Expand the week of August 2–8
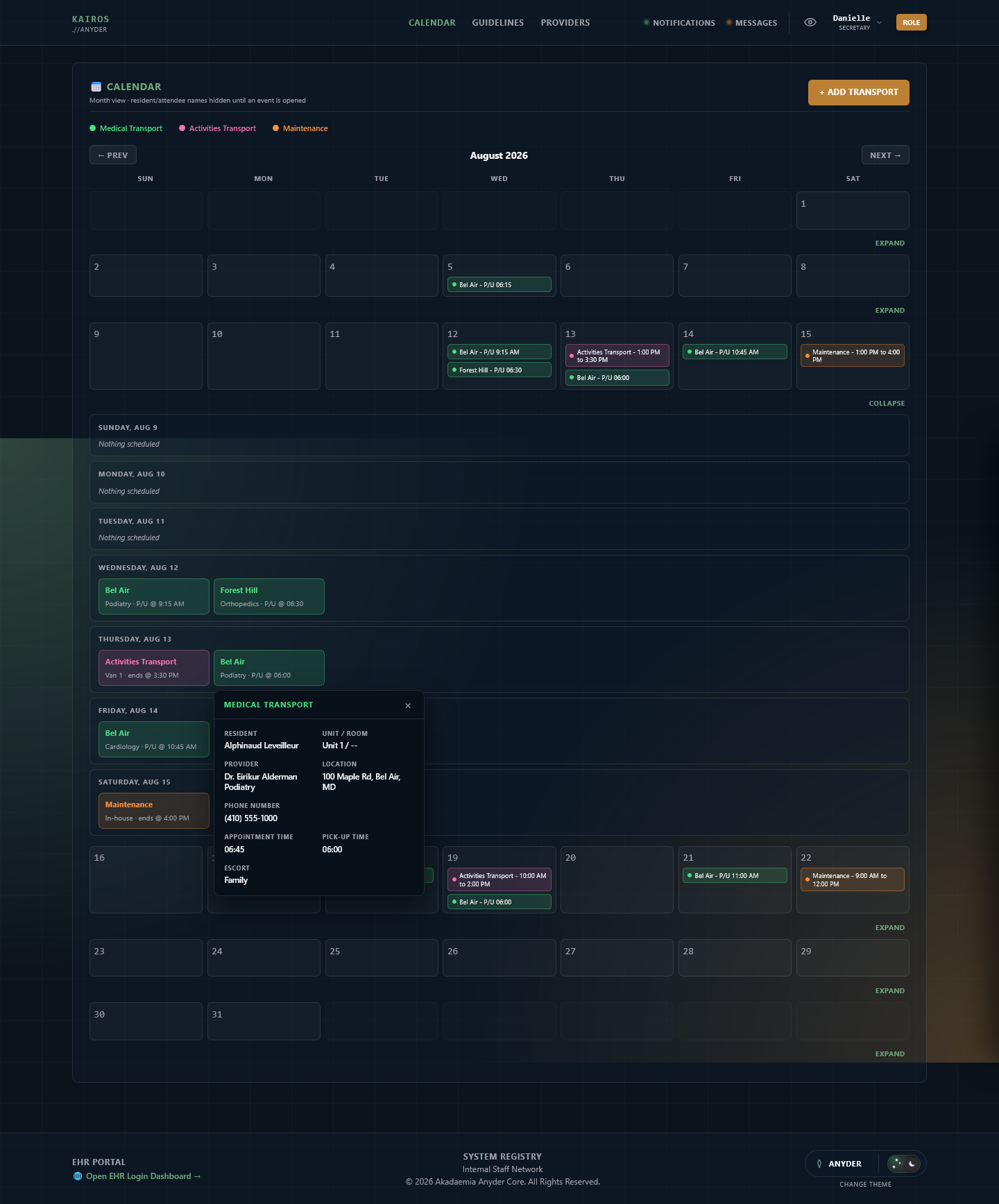 (x=889, y=311)
